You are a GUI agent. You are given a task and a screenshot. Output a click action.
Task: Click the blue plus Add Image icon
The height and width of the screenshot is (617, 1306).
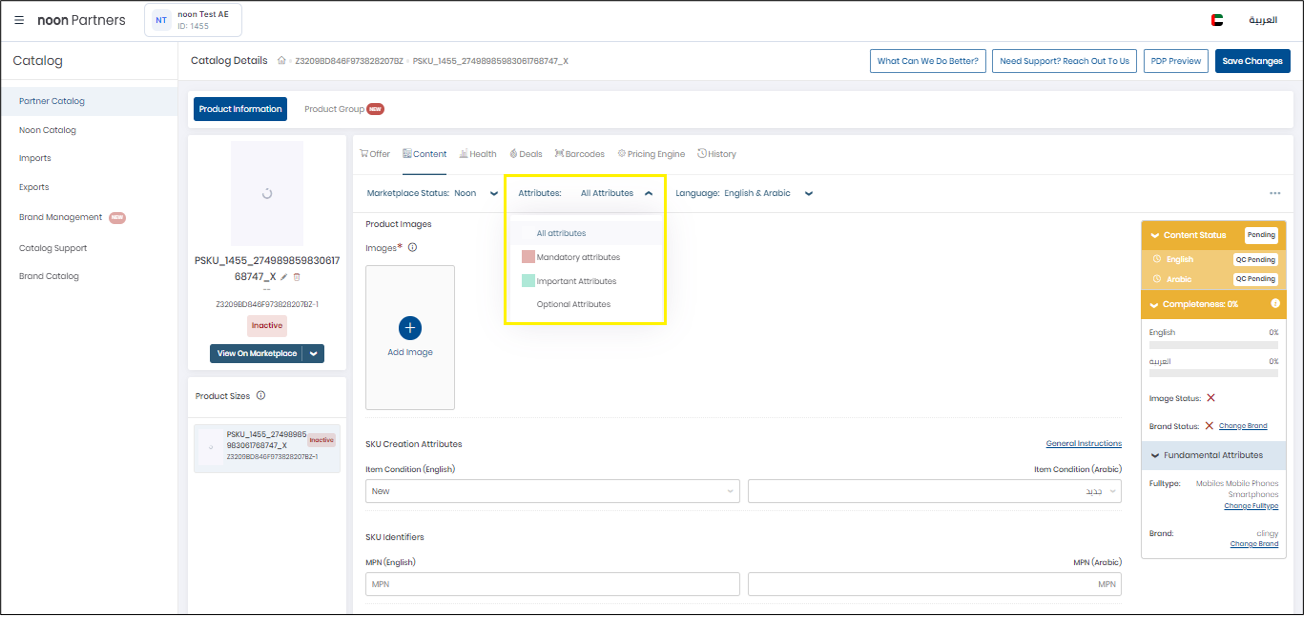coord(410,327)
